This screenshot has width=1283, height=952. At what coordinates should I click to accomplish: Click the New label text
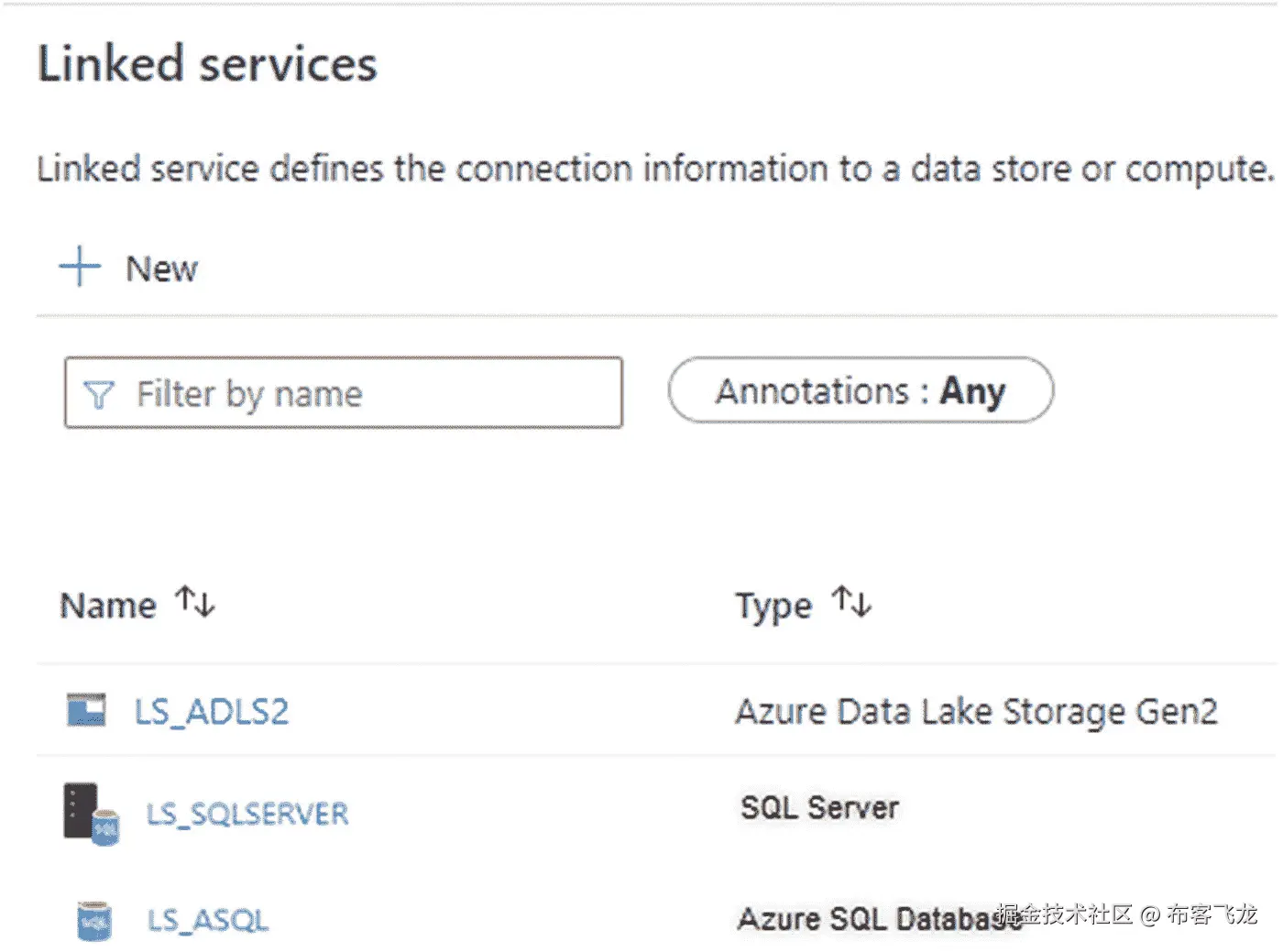pyautogui.click(x=161, y=269)
